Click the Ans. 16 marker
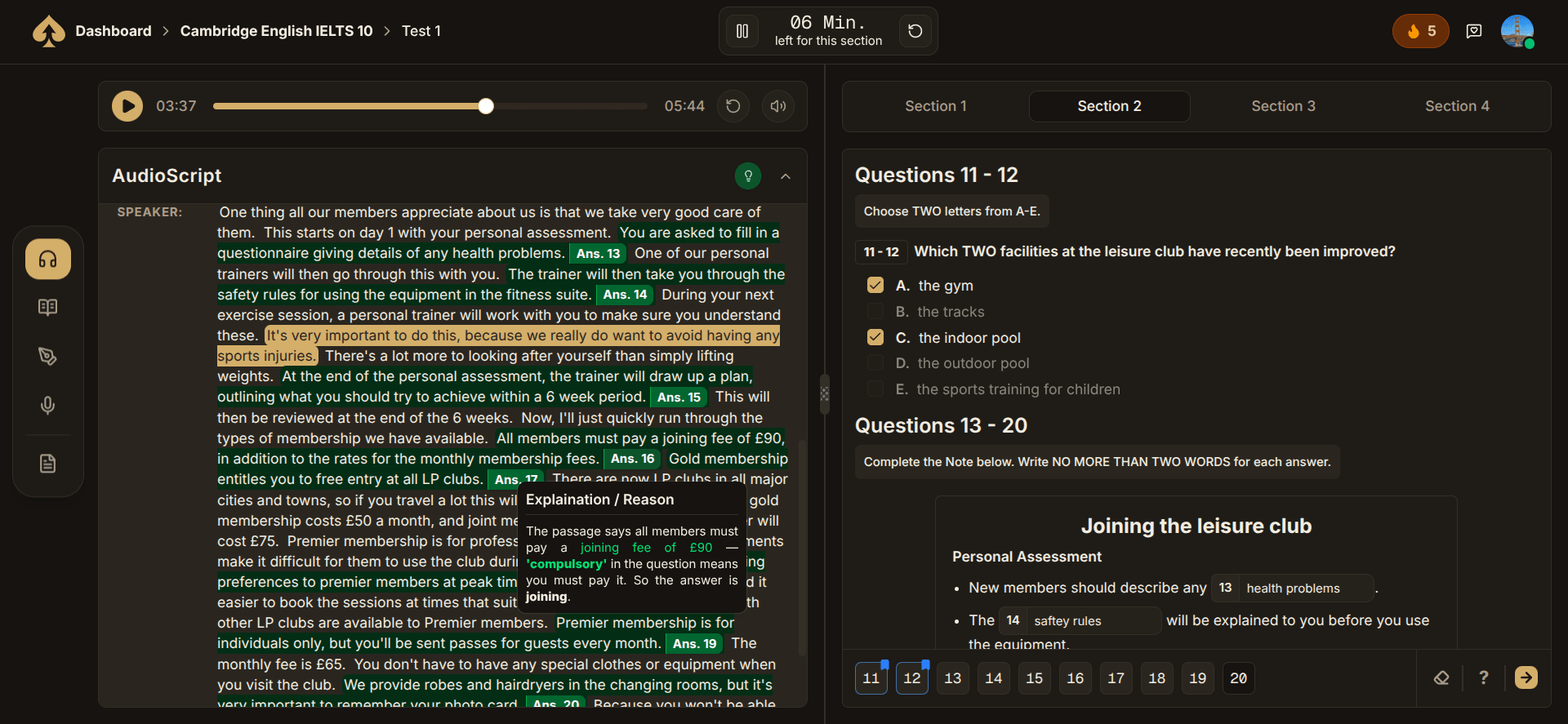Image resolution: width=1568 pixels, height=724 pixels. pos(633,459)
